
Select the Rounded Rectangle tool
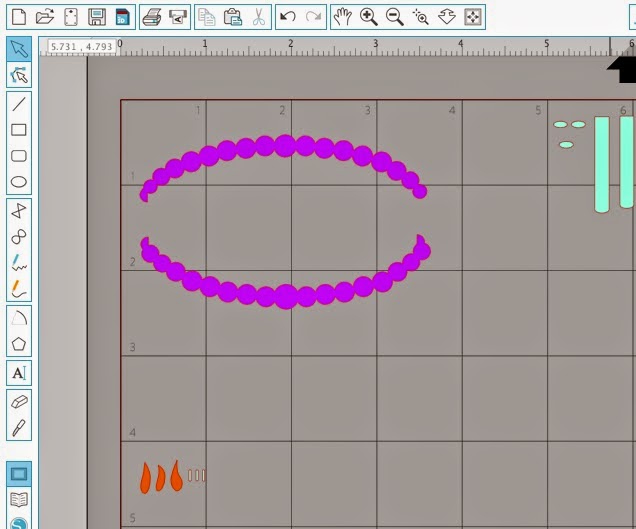pyautogui.click(x=19, y=156)
